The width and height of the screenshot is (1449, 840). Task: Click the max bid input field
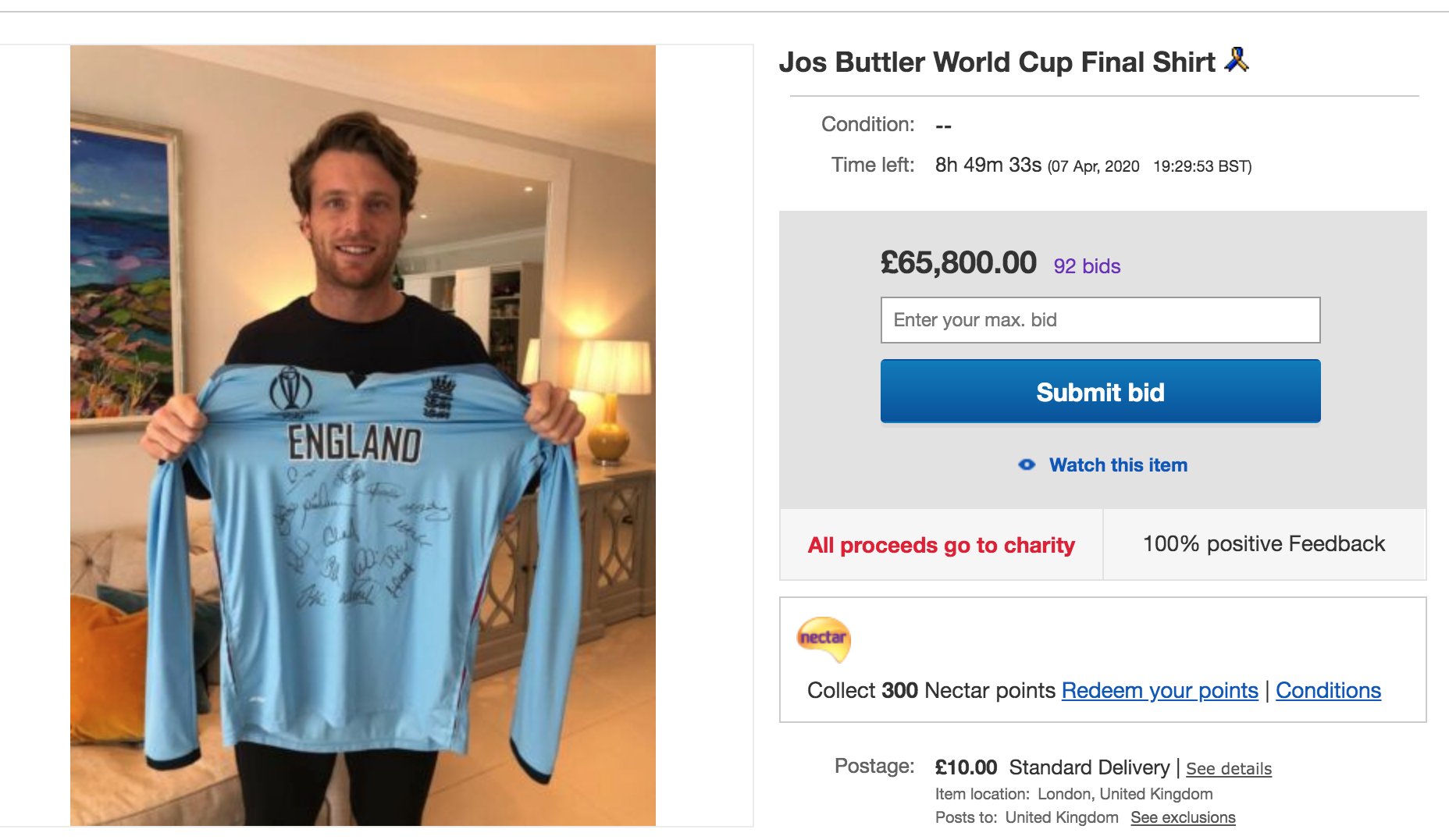[1100, 320]
